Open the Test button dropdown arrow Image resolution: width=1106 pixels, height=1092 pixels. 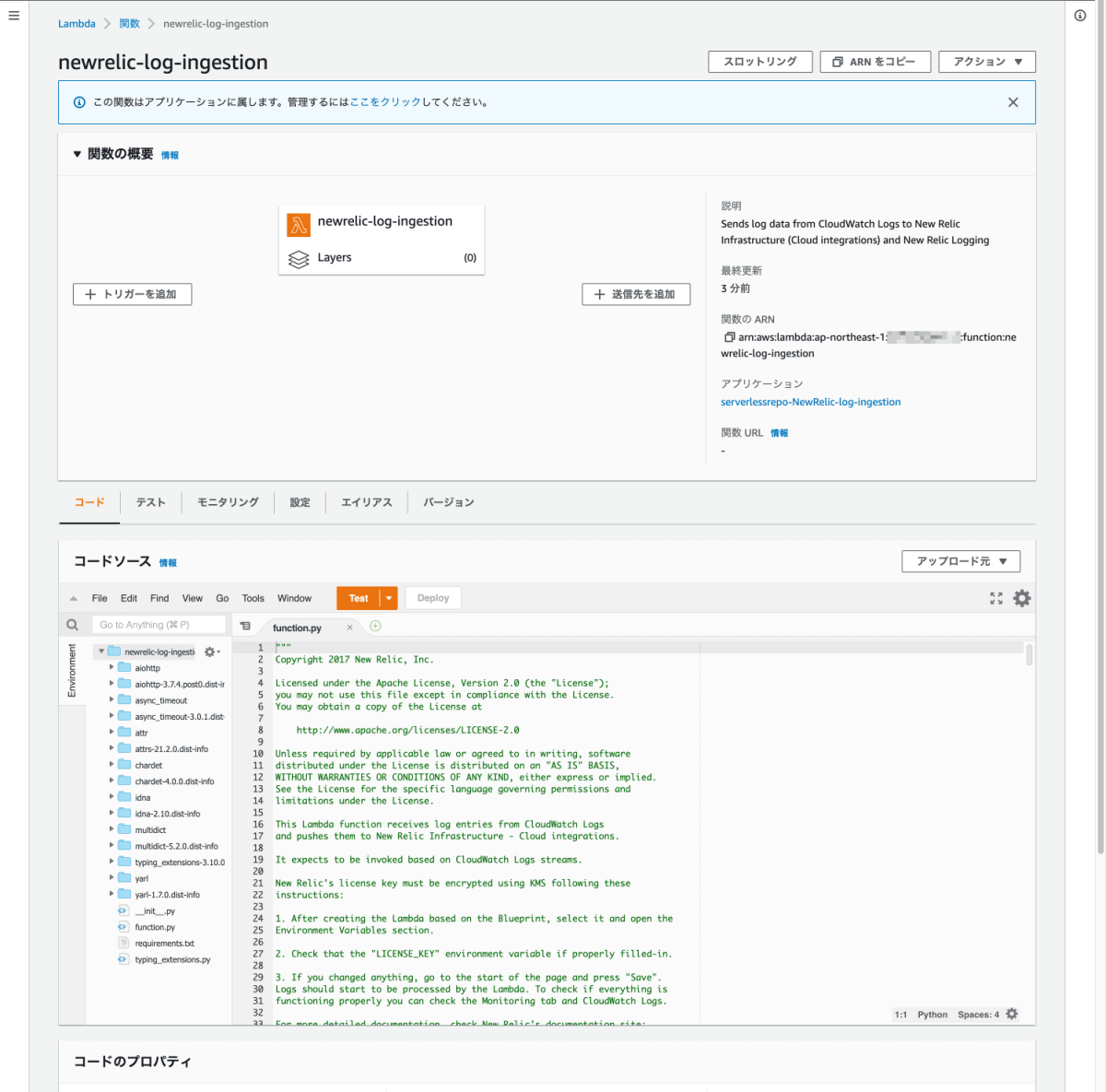click(389, 598)
